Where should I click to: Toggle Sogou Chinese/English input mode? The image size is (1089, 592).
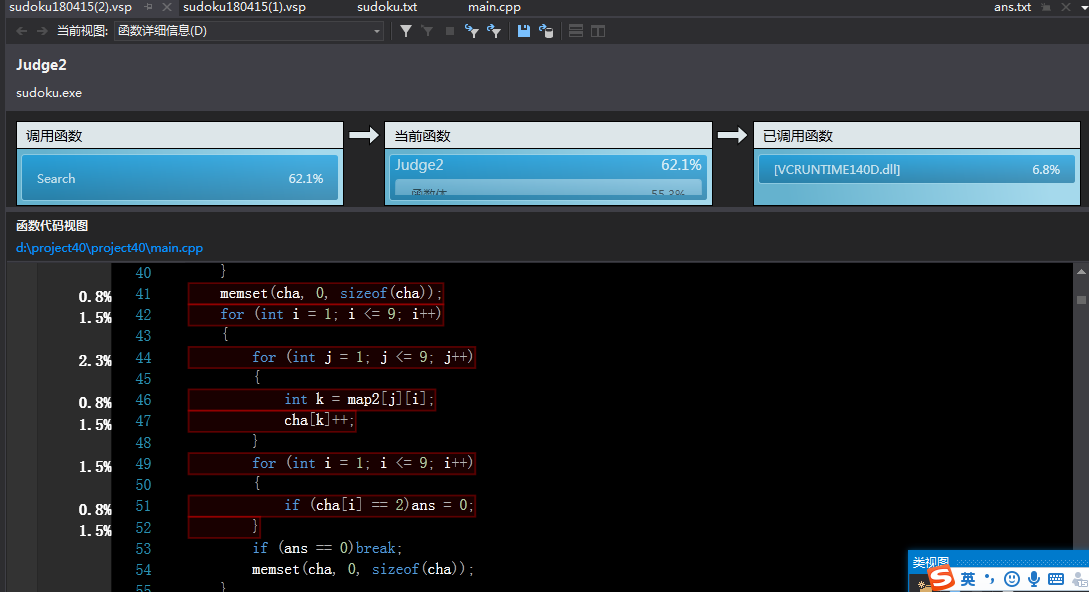tap(968, 579)
